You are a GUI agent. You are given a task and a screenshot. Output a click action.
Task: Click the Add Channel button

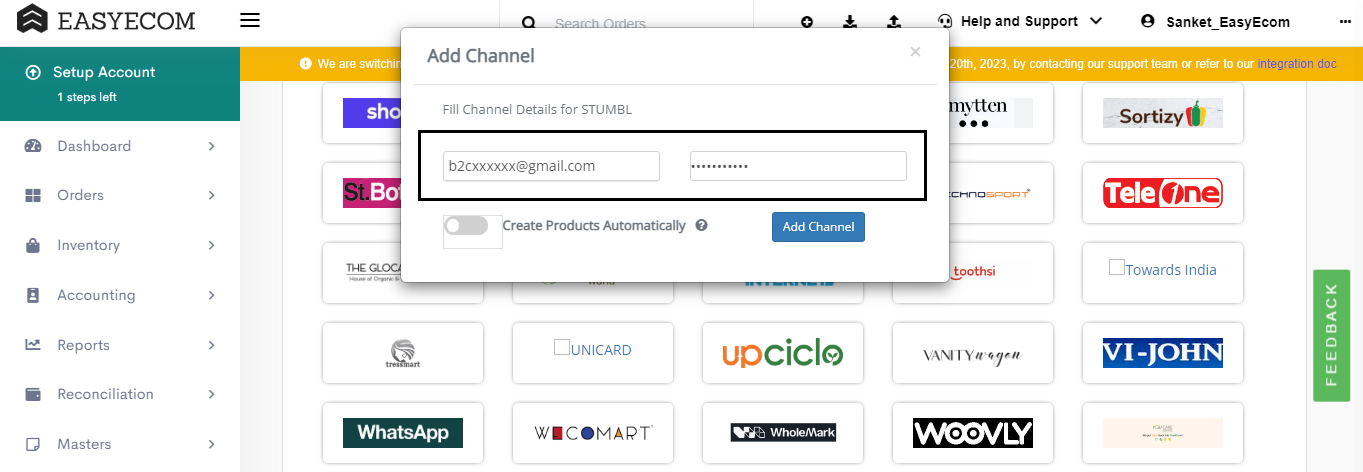click(x=818, y=227)
